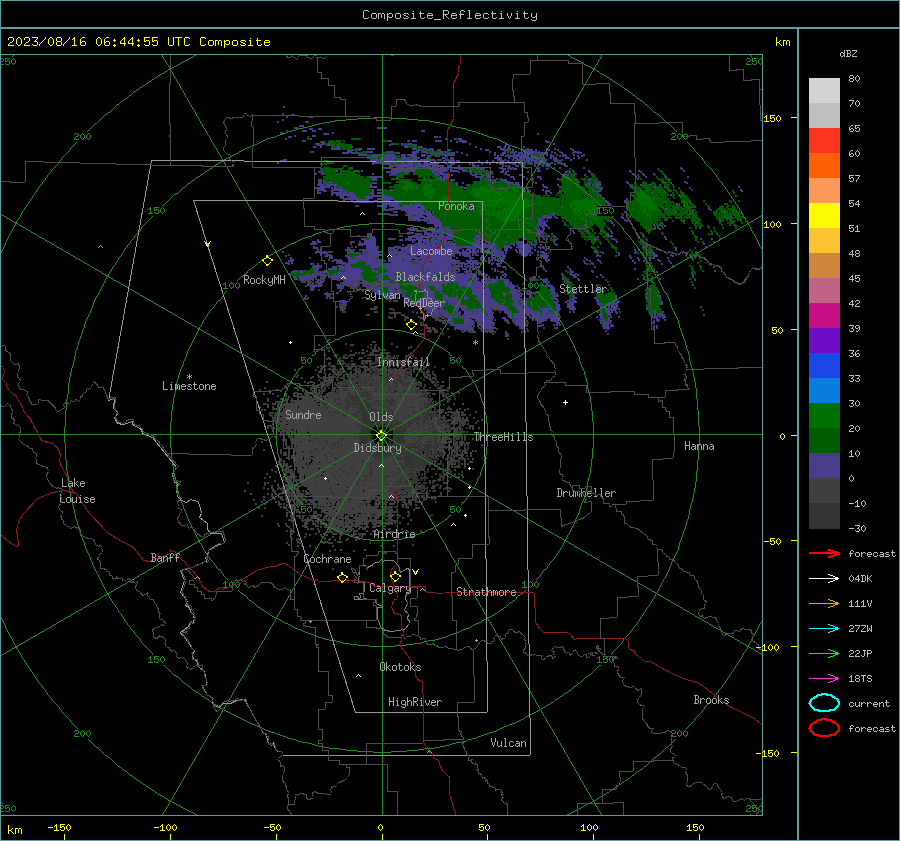Viewport: 900px width, 841px height.
Task: Select the 65 dBZ red swatch
Action: (824, 140)
